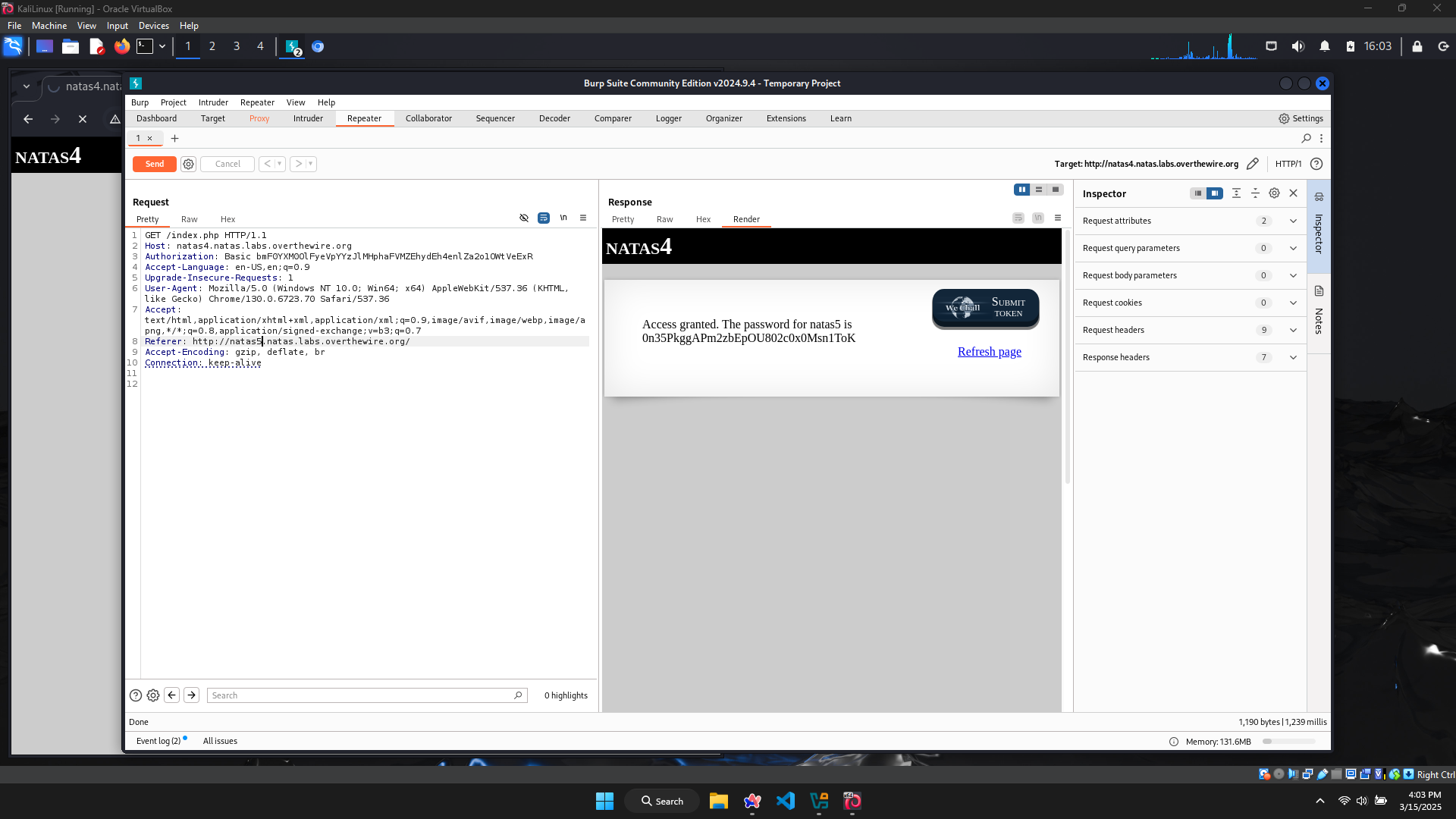Image resolution: width=1456 pixels, height=819 pixels.
Task: Click the Submit Token WeChall button
Action: tap(985, 308)
